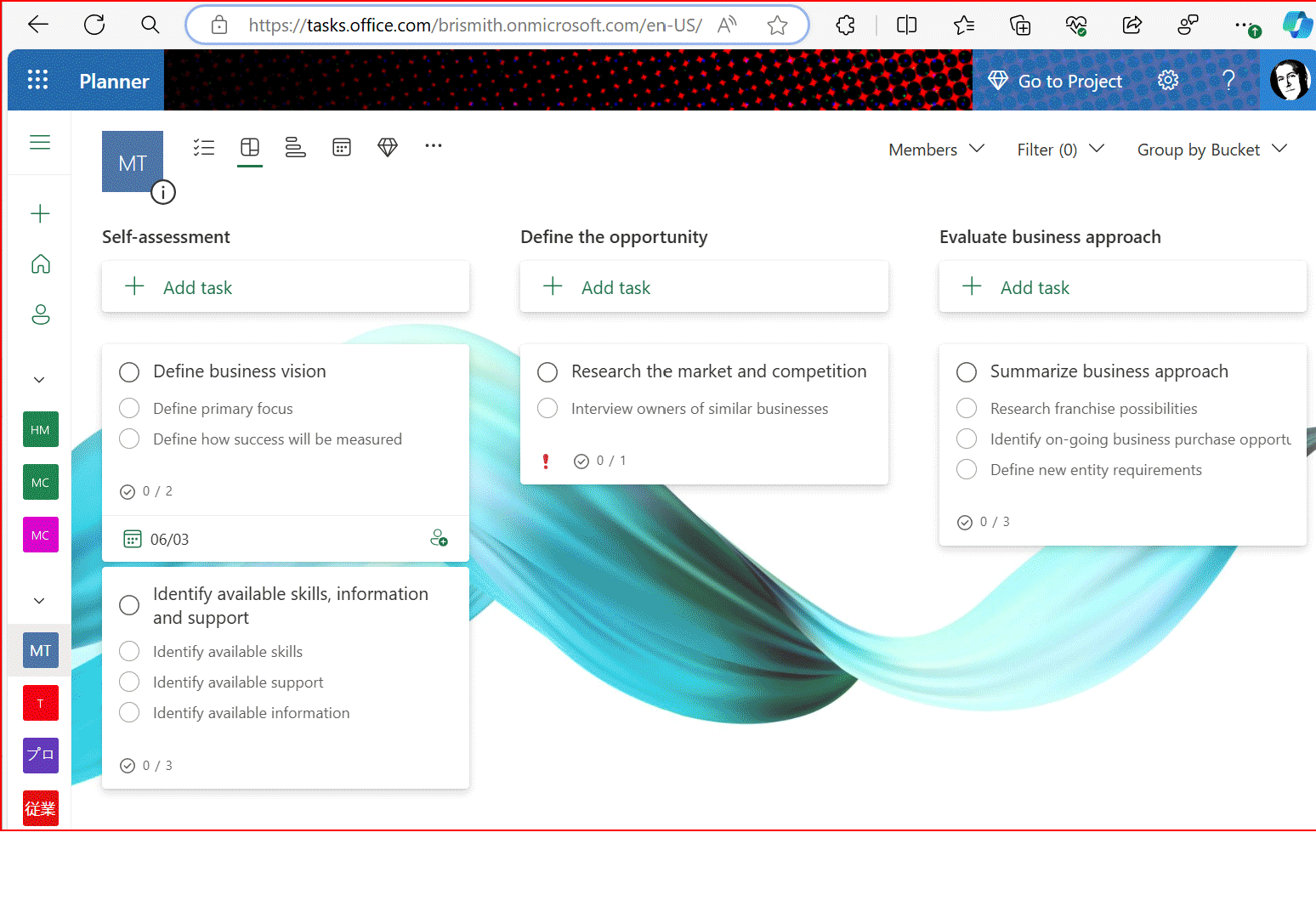
Task: Click the 06/03 due date field
Action: [x=169, y=538]
